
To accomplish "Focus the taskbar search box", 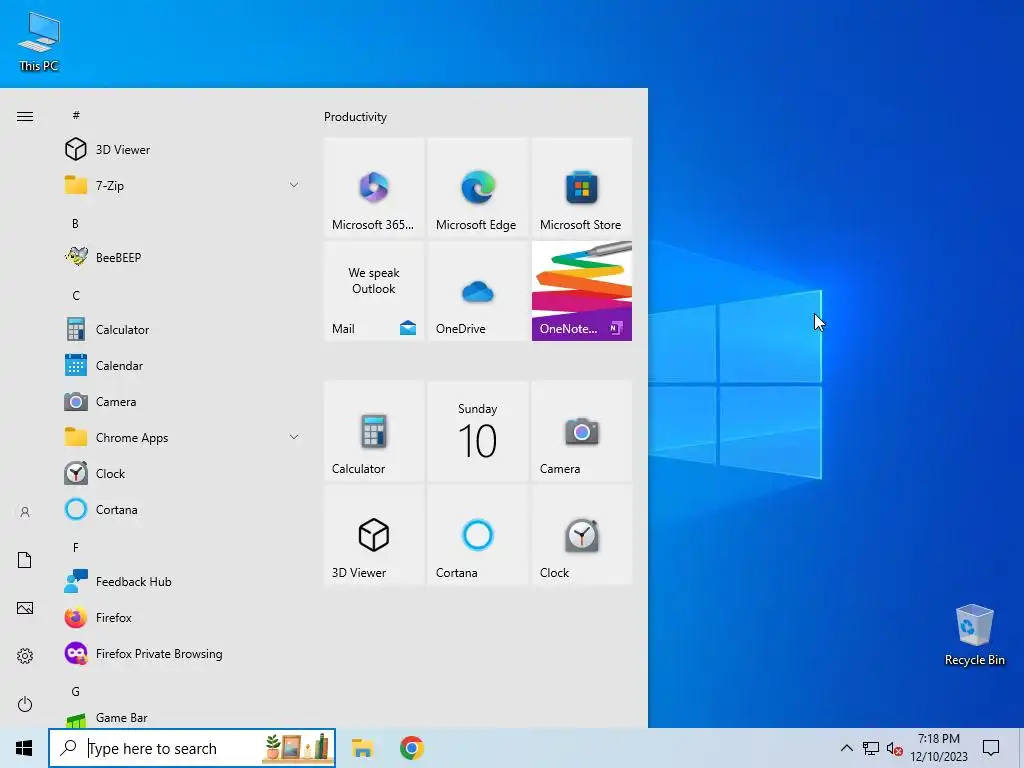I will pos(192,748).
